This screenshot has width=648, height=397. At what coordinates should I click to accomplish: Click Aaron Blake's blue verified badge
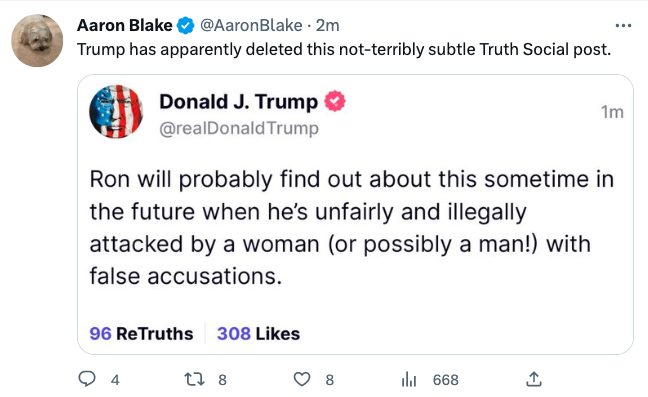click(186, 26)
